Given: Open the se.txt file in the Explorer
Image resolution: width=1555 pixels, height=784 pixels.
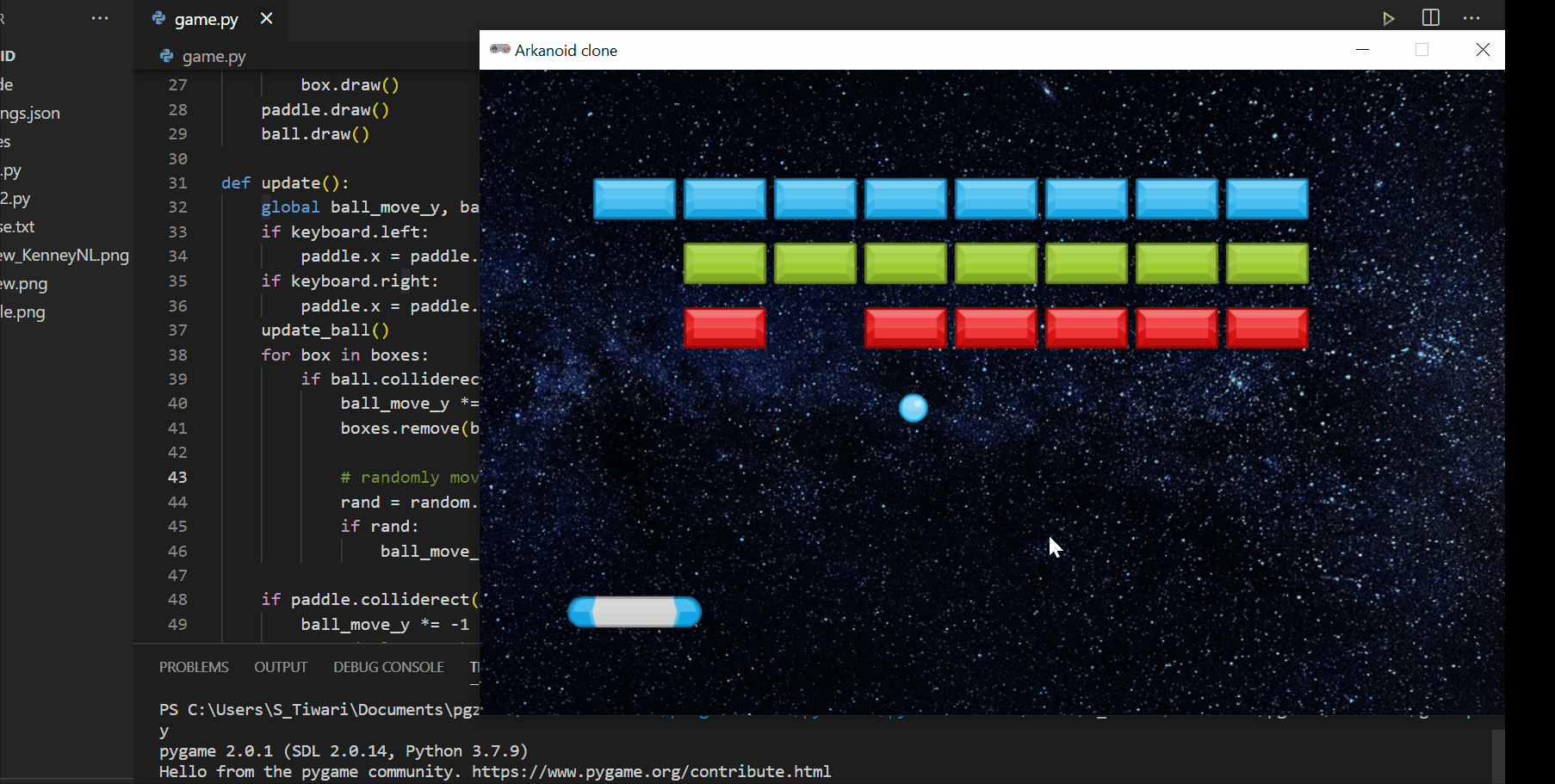Looking at the screenshot, I should [17, 226].
